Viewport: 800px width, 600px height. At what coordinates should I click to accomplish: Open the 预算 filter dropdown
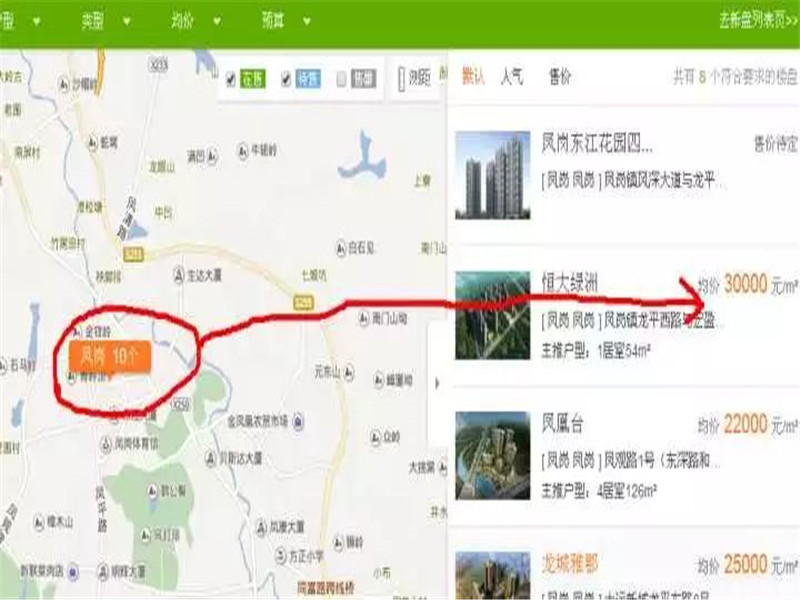coord(286,21)
